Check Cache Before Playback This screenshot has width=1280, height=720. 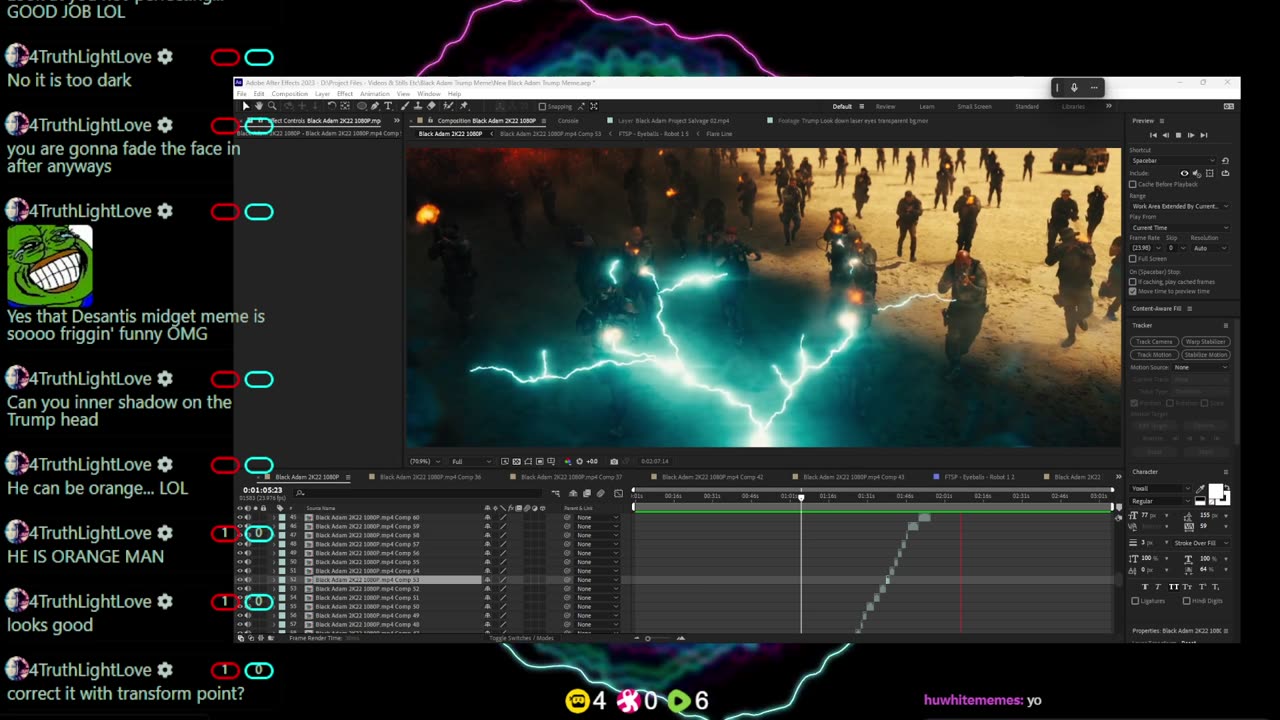pos(1133,184)
